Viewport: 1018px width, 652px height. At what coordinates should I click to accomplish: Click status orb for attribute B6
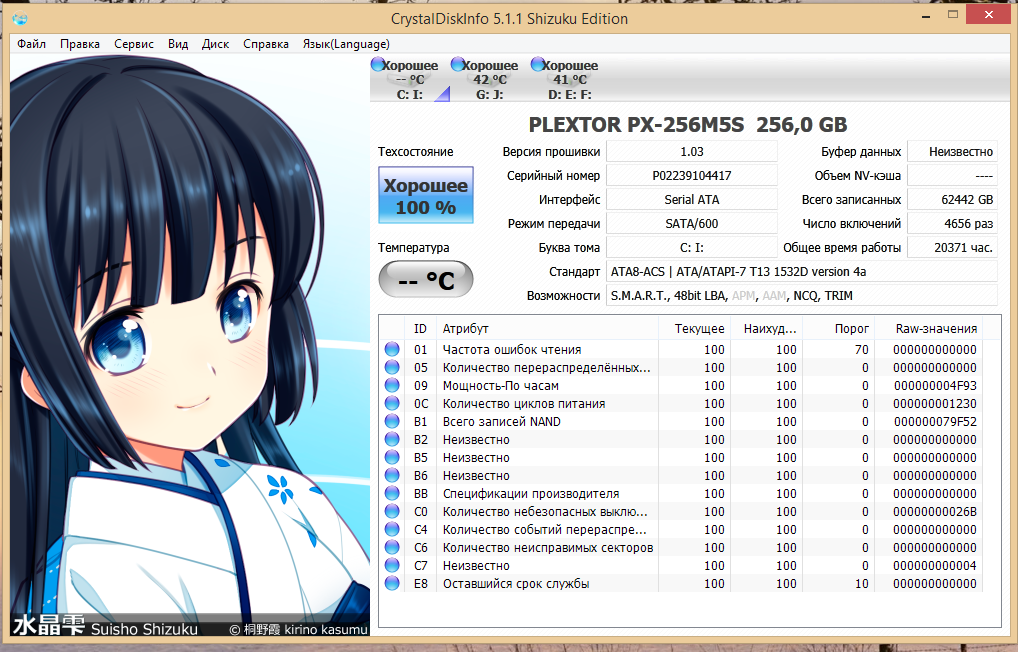(392, 475)
